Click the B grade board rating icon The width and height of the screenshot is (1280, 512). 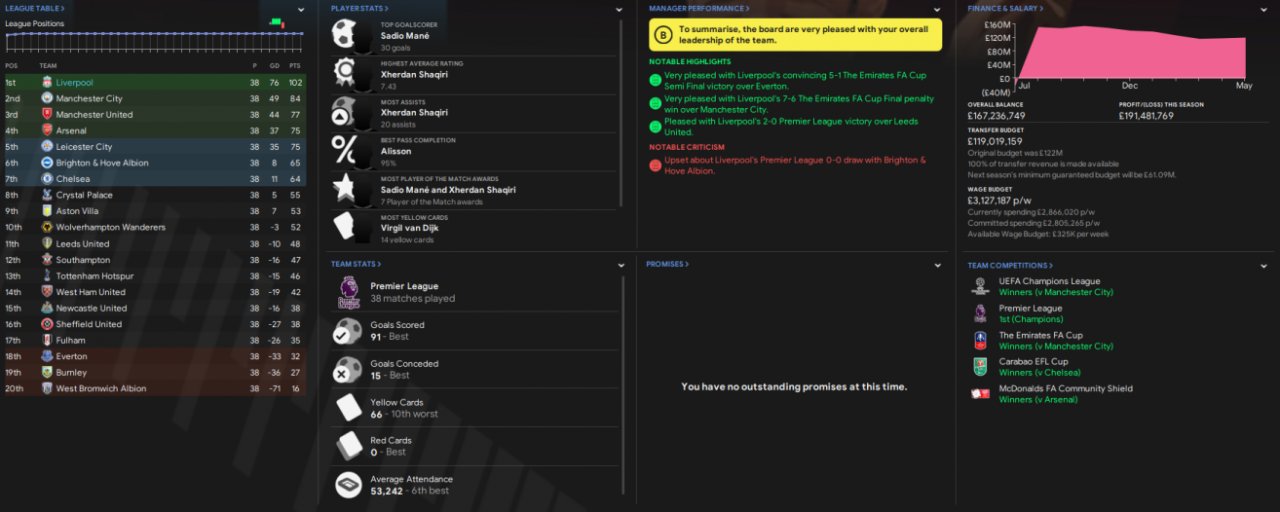(663, 36)
